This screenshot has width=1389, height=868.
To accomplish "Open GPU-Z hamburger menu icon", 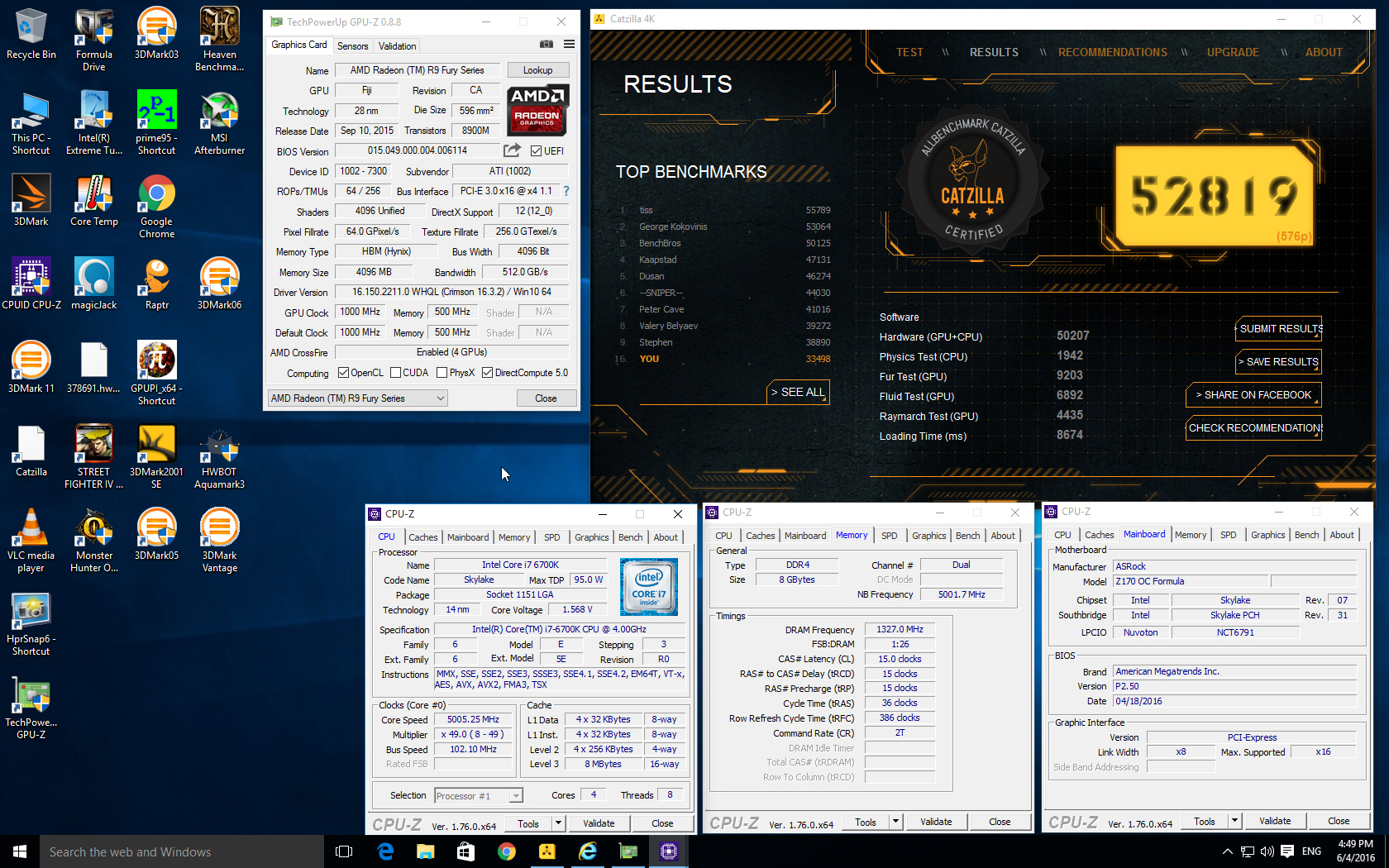I will [x=569, y=44].
